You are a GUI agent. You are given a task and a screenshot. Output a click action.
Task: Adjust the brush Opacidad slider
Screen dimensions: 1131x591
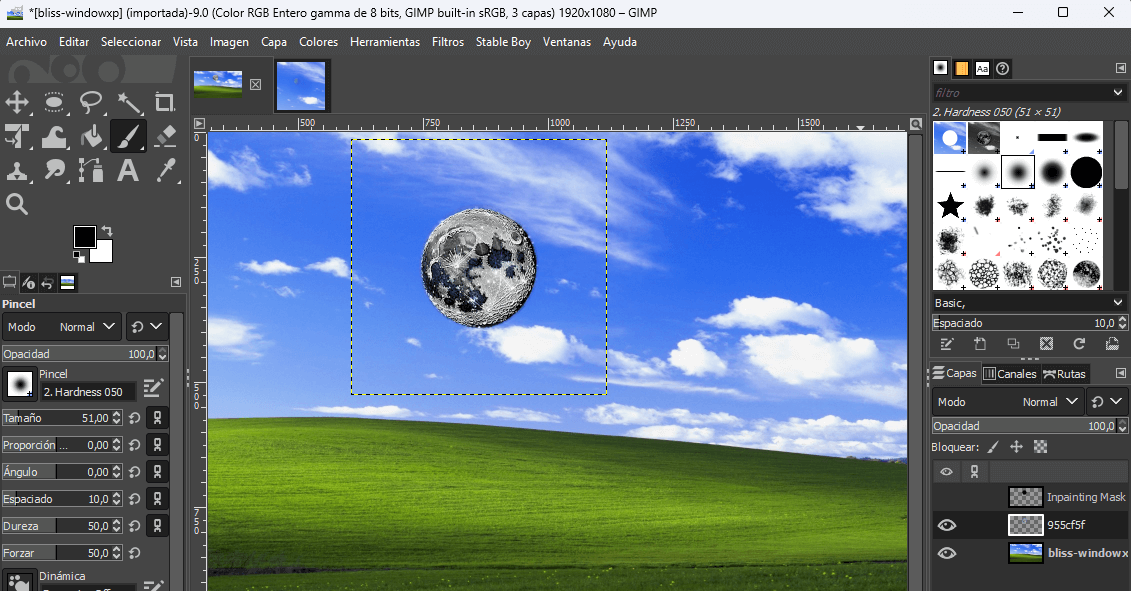[85, 354]
